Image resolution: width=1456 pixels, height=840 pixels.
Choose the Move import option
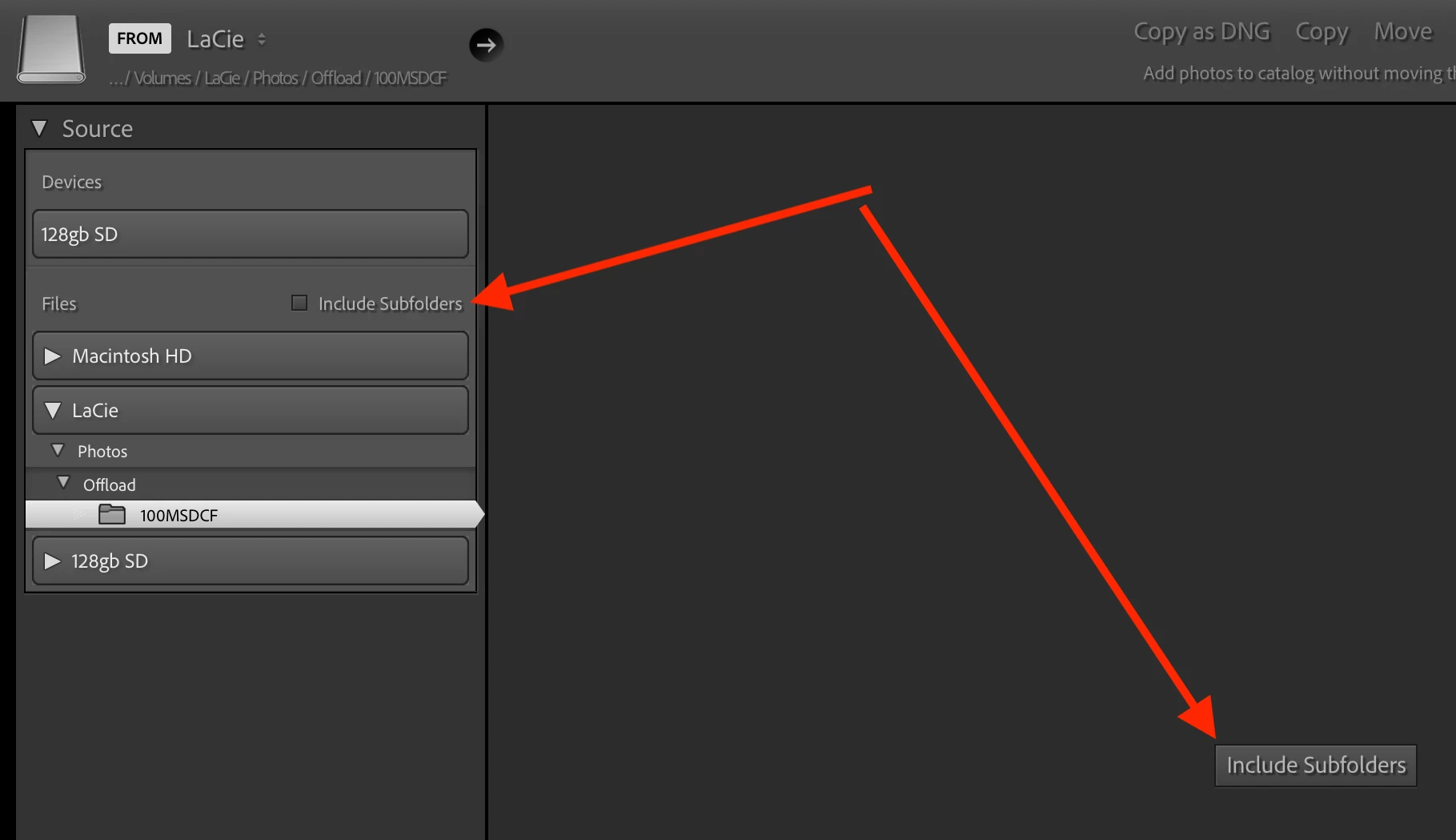click(1402, 31)
